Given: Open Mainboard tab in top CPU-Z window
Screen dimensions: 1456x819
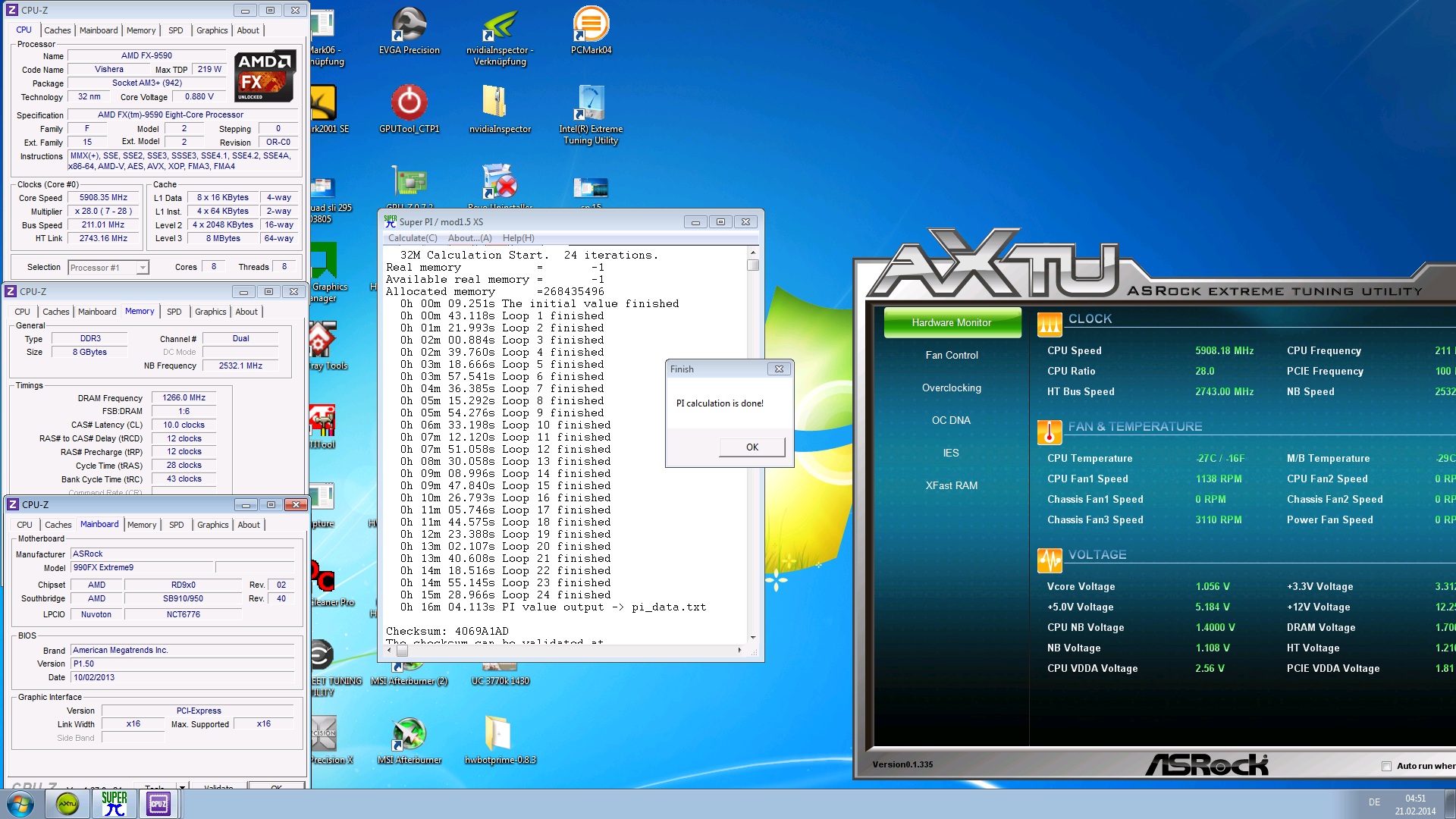Looking at the screenshot, I should (x=99, y=30).
